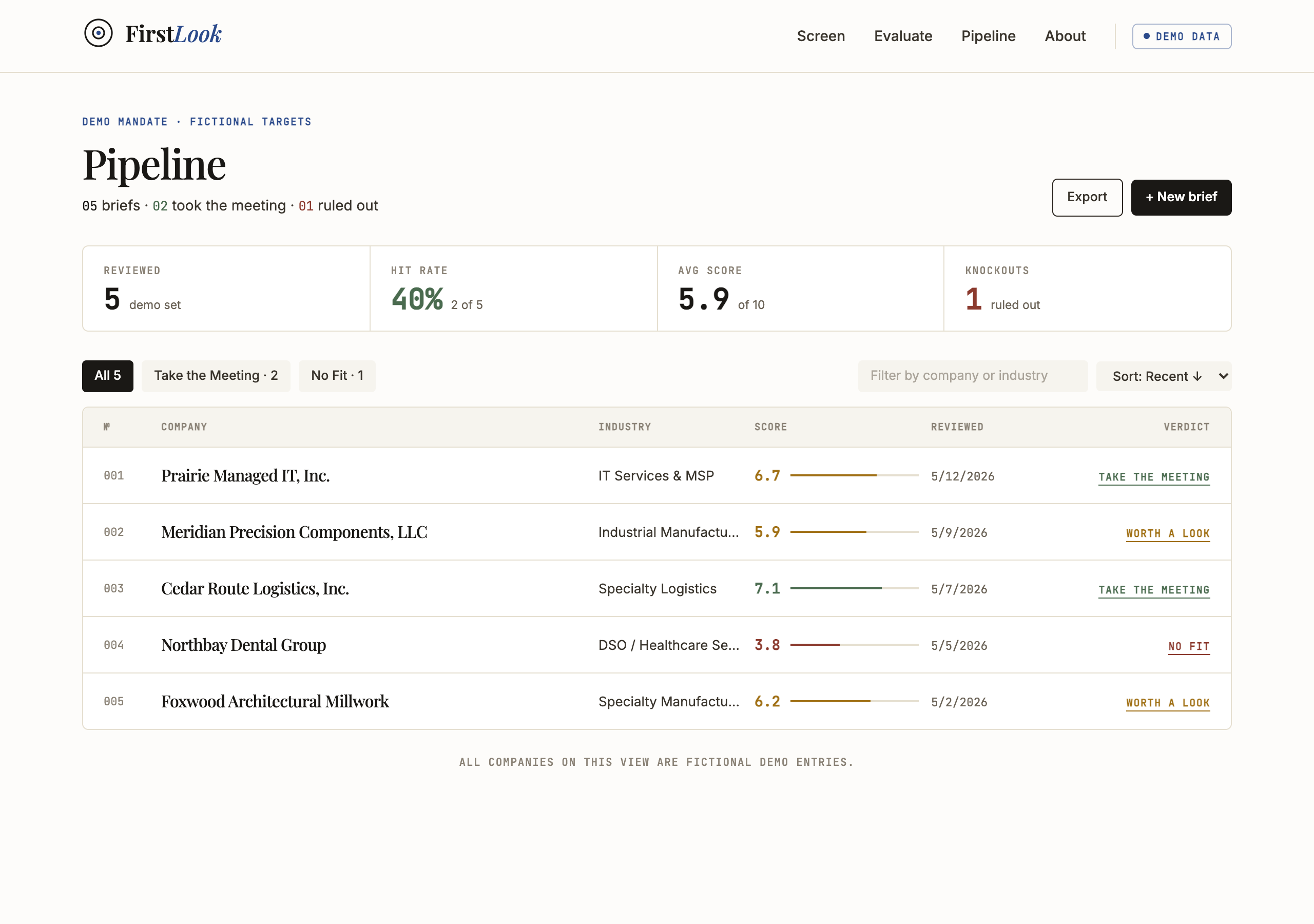The width and height of the screenshot is (1314, 924).
Task: Click Worth a Look verdict for Meridian
Action: pyautogui.click(x=1168, y=533)
